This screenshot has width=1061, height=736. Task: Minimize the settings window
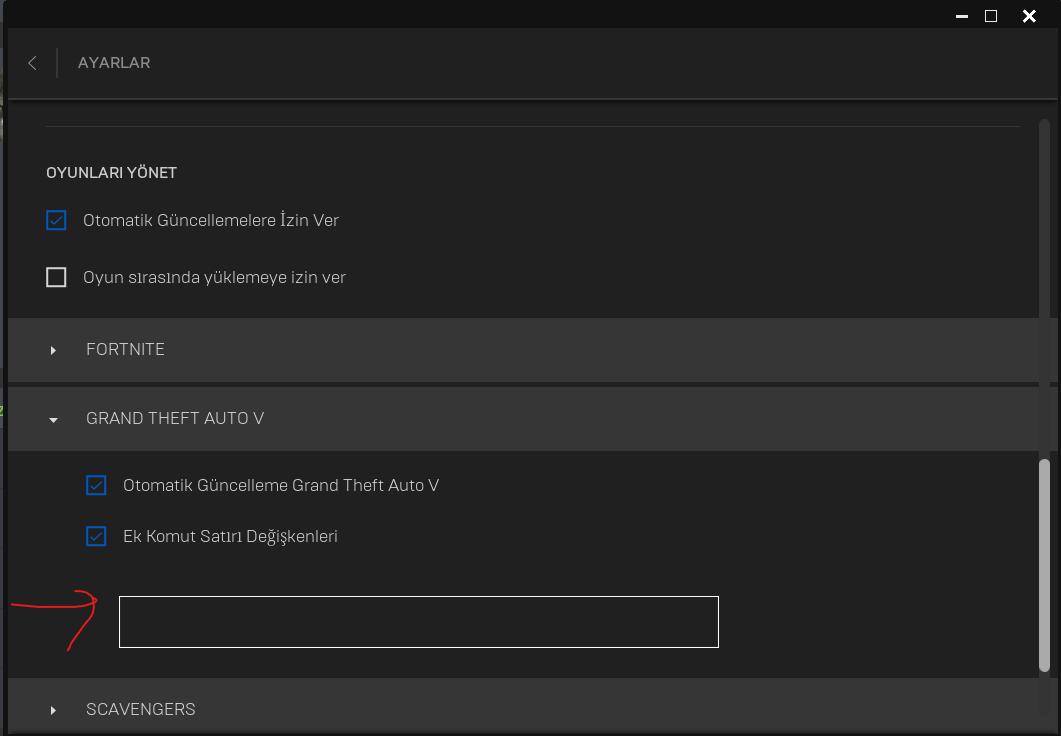[961, 16]
